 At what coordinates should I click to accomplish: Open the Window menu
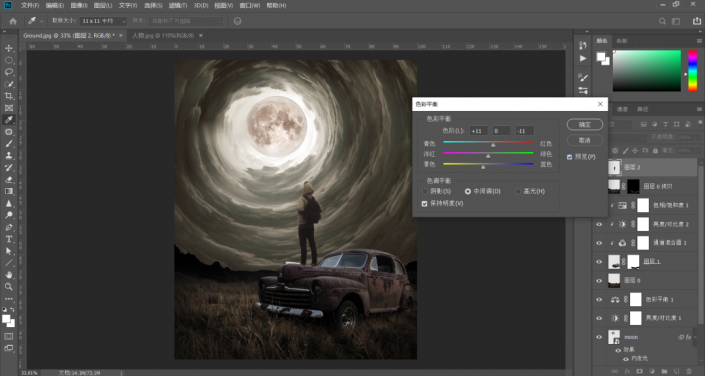[x=250, y=6]
